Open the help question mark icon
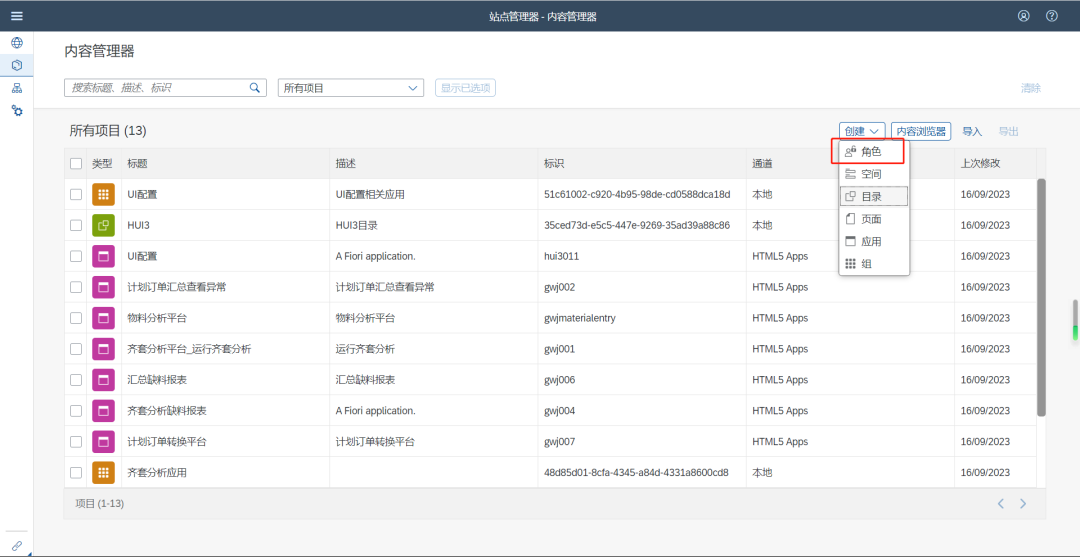The height and width of the screenshot is (557, 1080). coord(1052,16)
